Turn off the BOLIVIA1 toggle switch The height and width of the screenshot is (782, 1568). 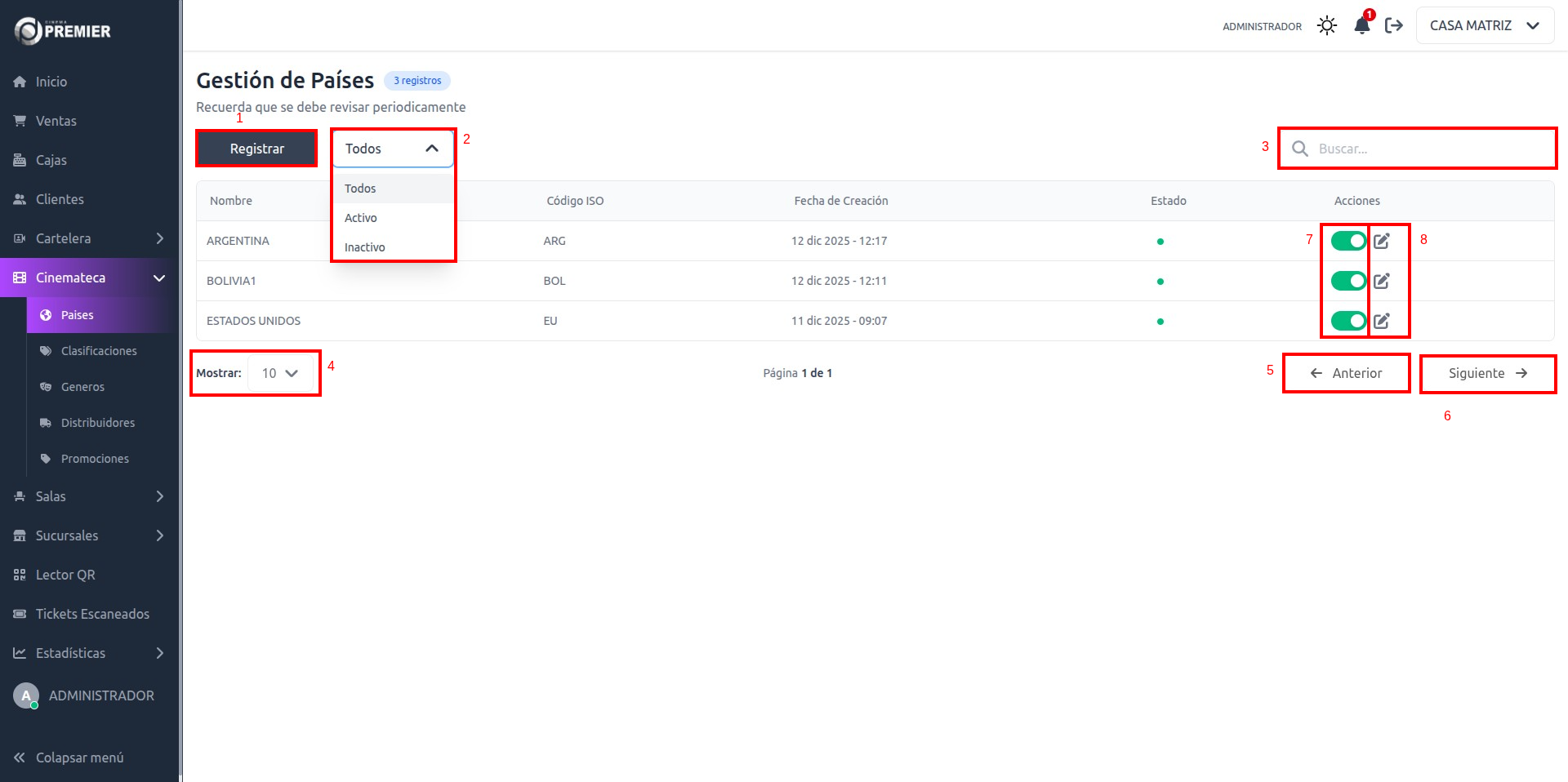coord(1348,281)
